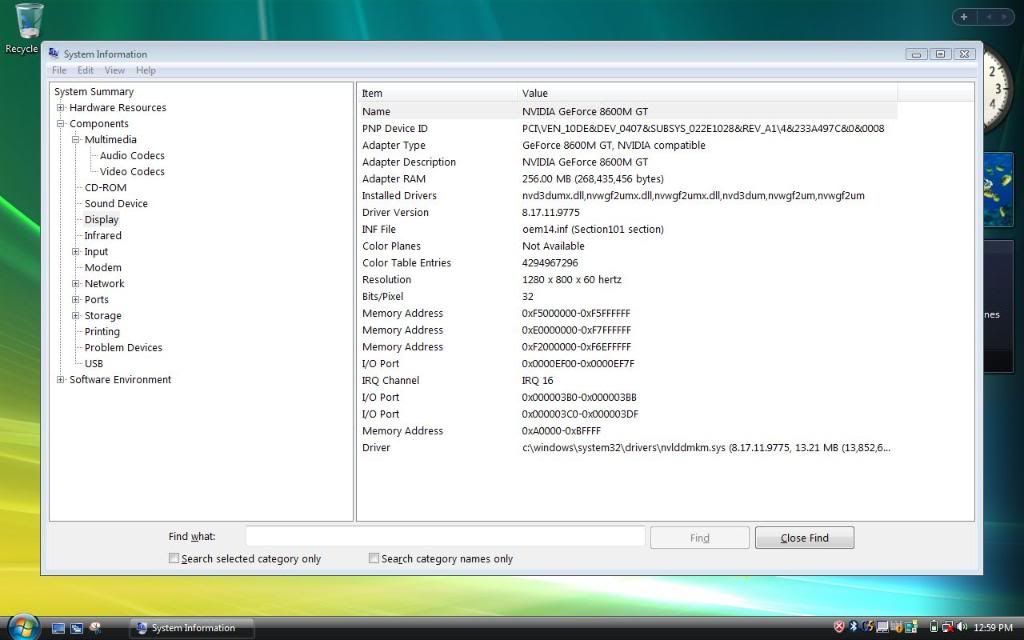Expand the Storage tree node

(76, 316)
